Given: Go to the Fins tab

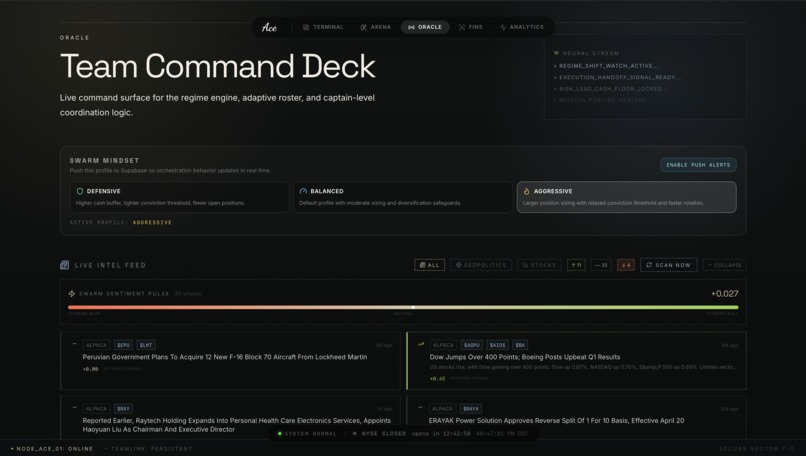Looking at the screenshot, I should click(470, 27).
